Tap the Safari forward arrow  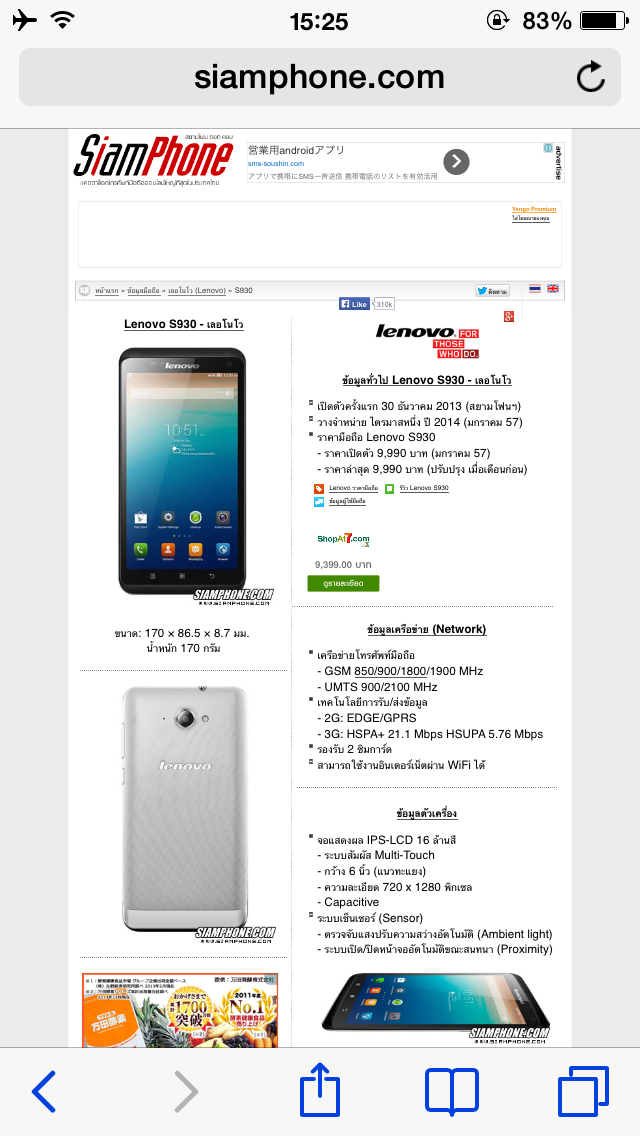tap(186, 1091)
